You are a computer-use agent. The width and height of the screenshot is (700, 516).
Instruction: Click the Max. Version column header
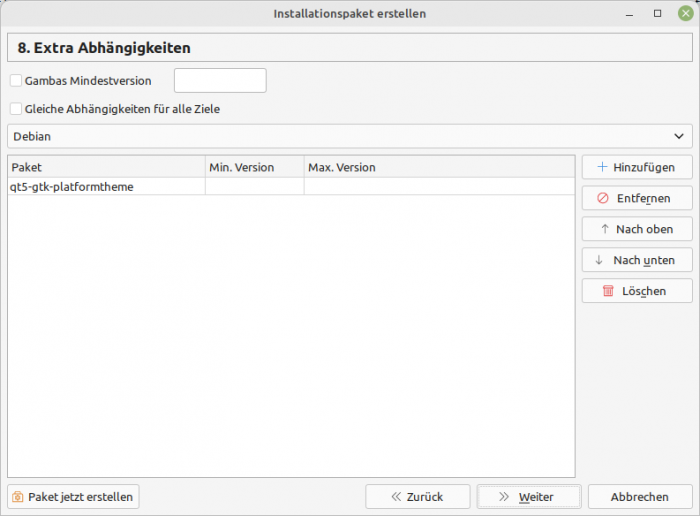(x=439, y=167)
